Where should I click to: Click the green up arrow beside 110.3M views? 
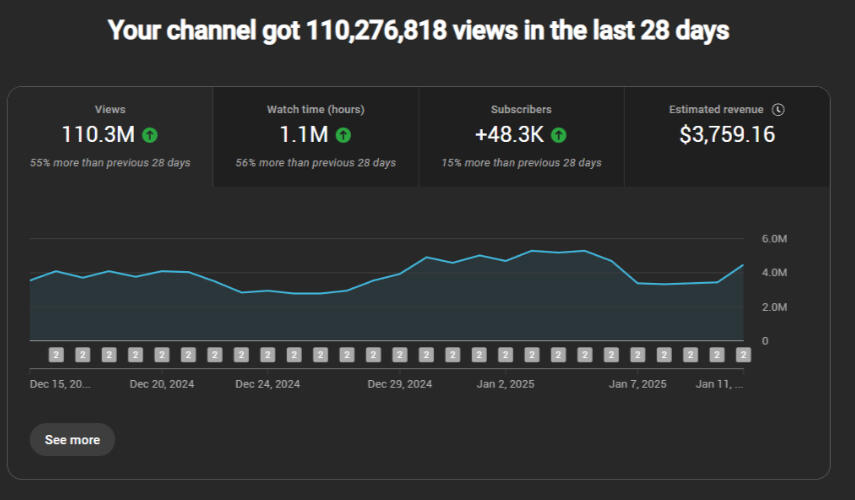pos(150,135)
